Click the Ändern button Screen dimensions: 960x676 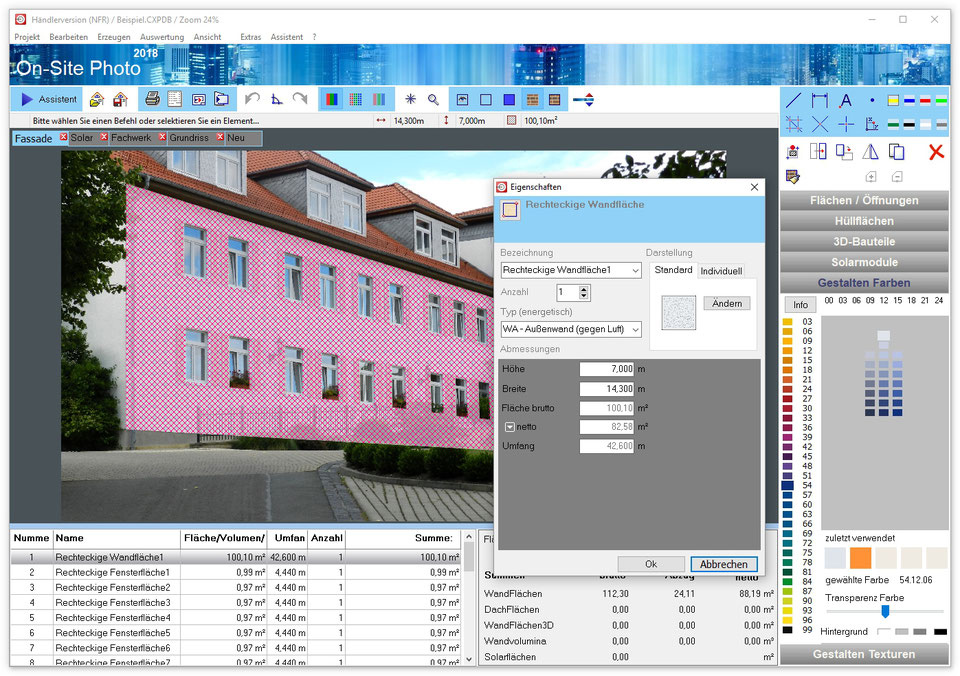pos(726,303)
